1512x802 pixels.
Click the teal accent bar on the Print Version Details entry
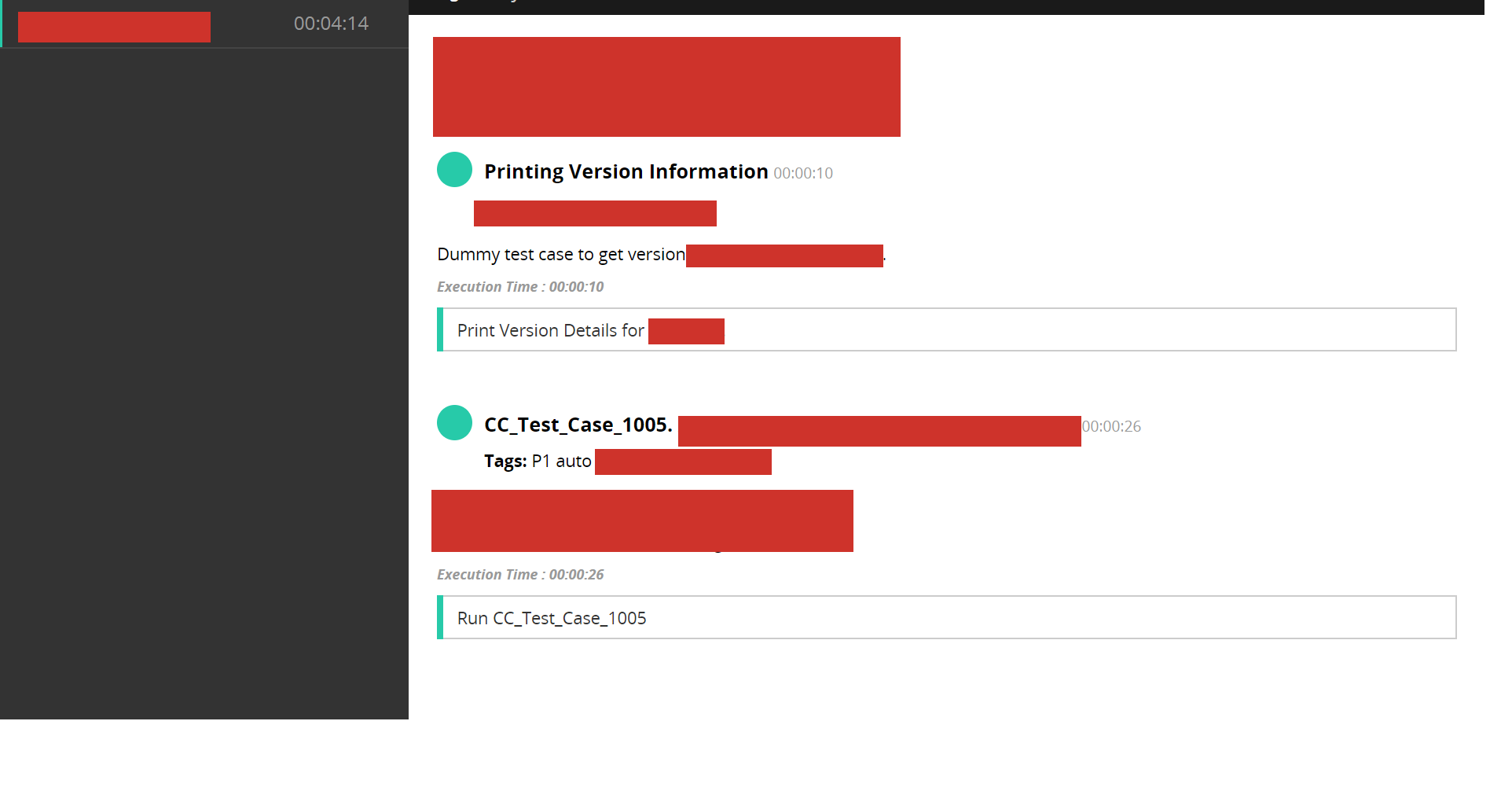(440, 329)
